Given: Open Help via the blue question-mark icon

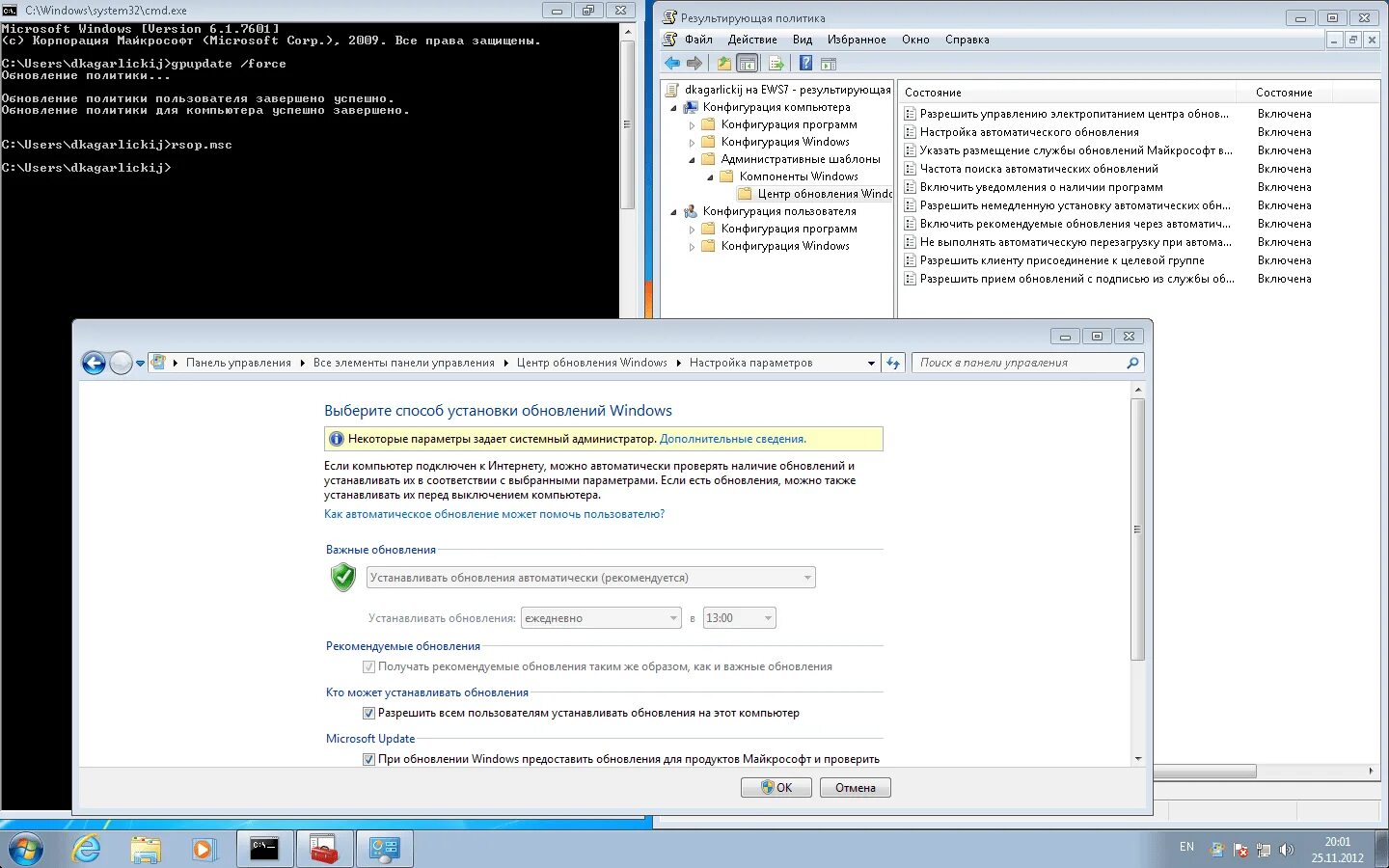Looking at the screenshot, I should (805, 64).
